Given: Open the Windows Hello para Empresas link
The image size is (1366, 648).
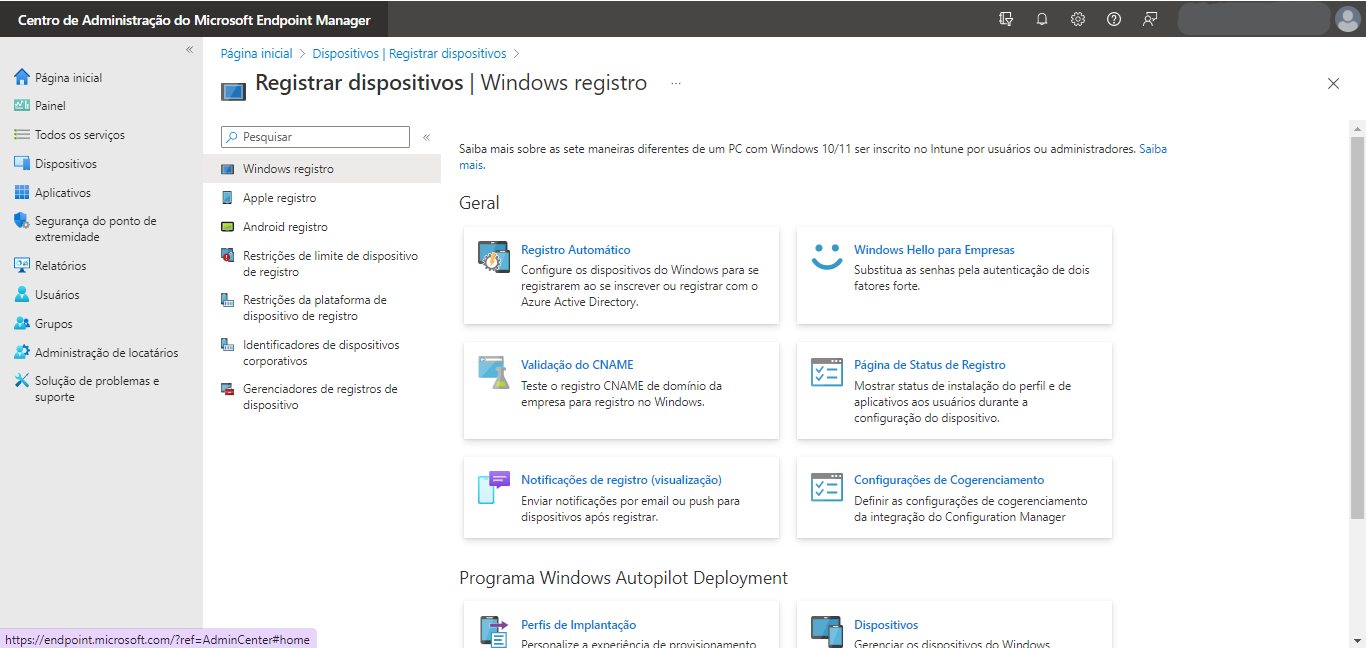Looking at the screenshot, I should pyautogui.click(x=934, y=250).
